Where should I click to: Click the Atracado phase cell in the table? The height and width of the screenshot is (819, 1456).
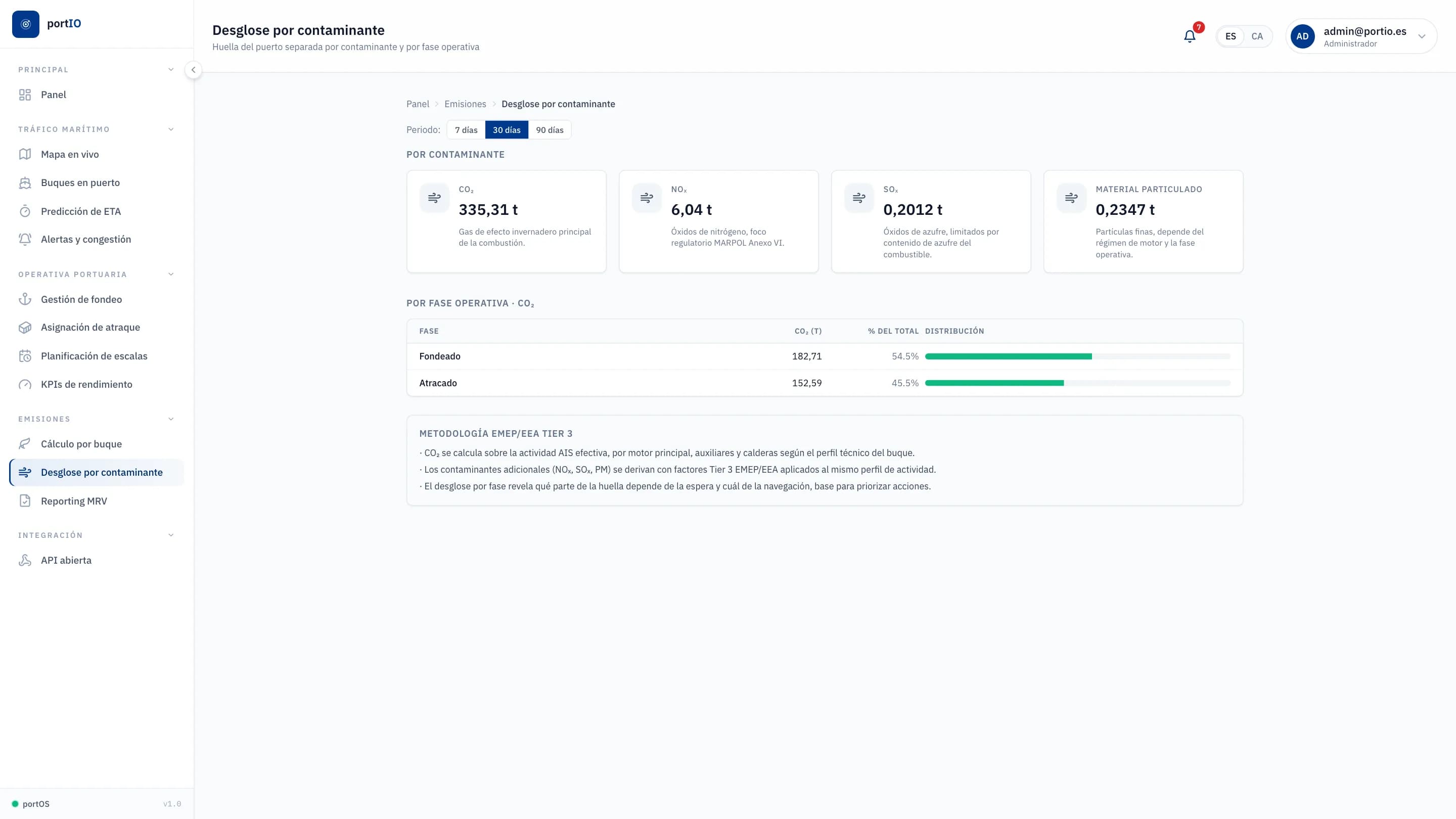pyautogui.click(x=438, y=383)
